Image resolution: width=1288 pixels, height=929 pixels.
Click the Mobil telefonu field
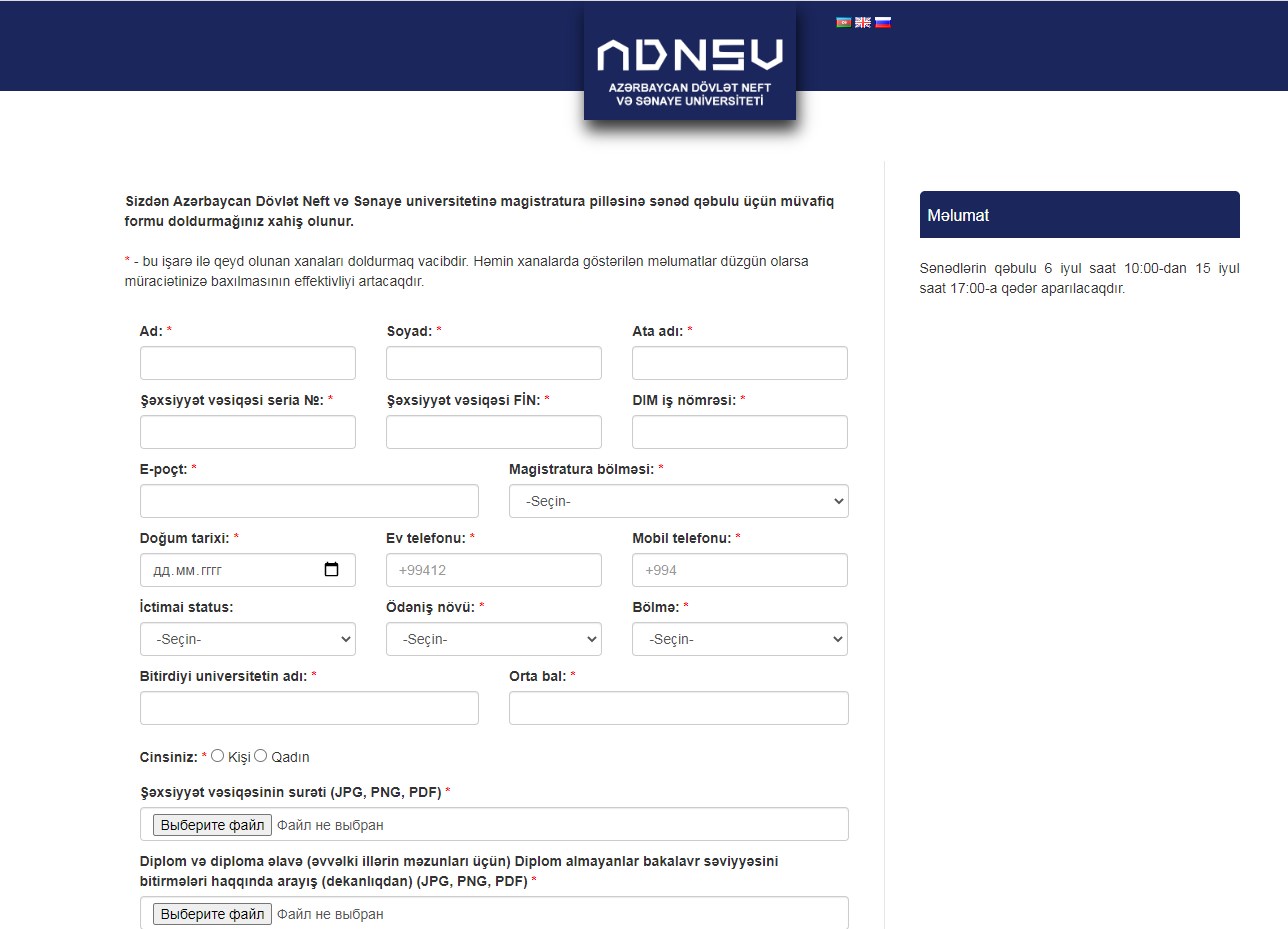tap(739, 570)
